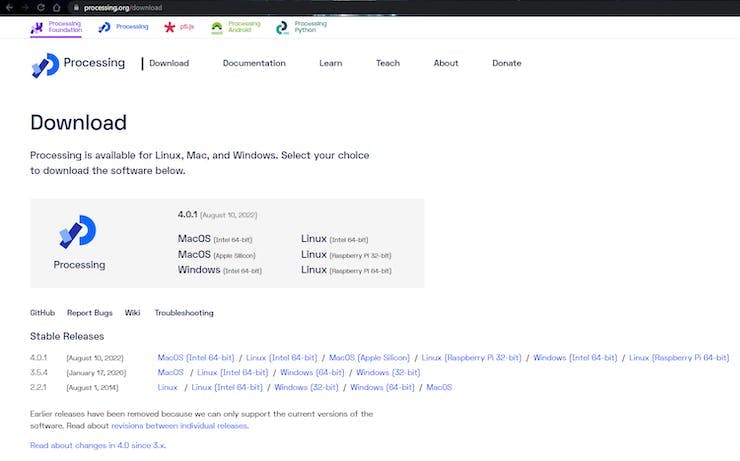Image resolution: width=740 pixels, height=461 pixels.
Task: Click 4.0.1 Windows (Intel 64-bit) release link
Action: [x=575, y=358]
